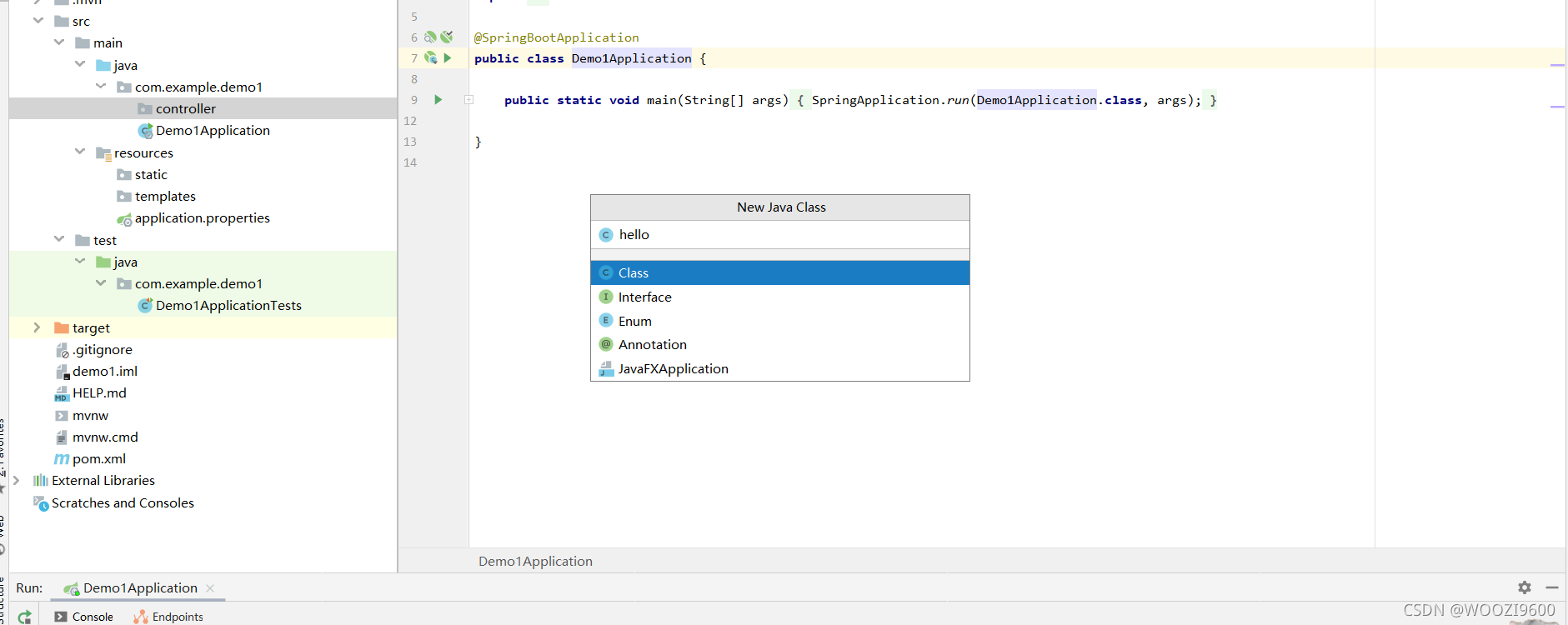Collapse the test folder
Image resolution: width=1568 pixels, height=625 pixels.
pos(59,239)
